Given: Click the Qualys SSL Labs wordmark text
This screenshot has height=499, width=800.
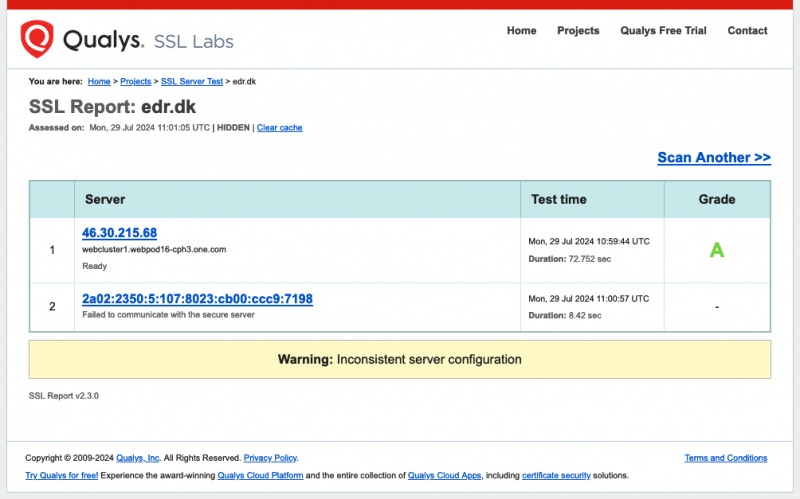Looking at the screenshot, I should pyautogui.click(x=148, y=40).
